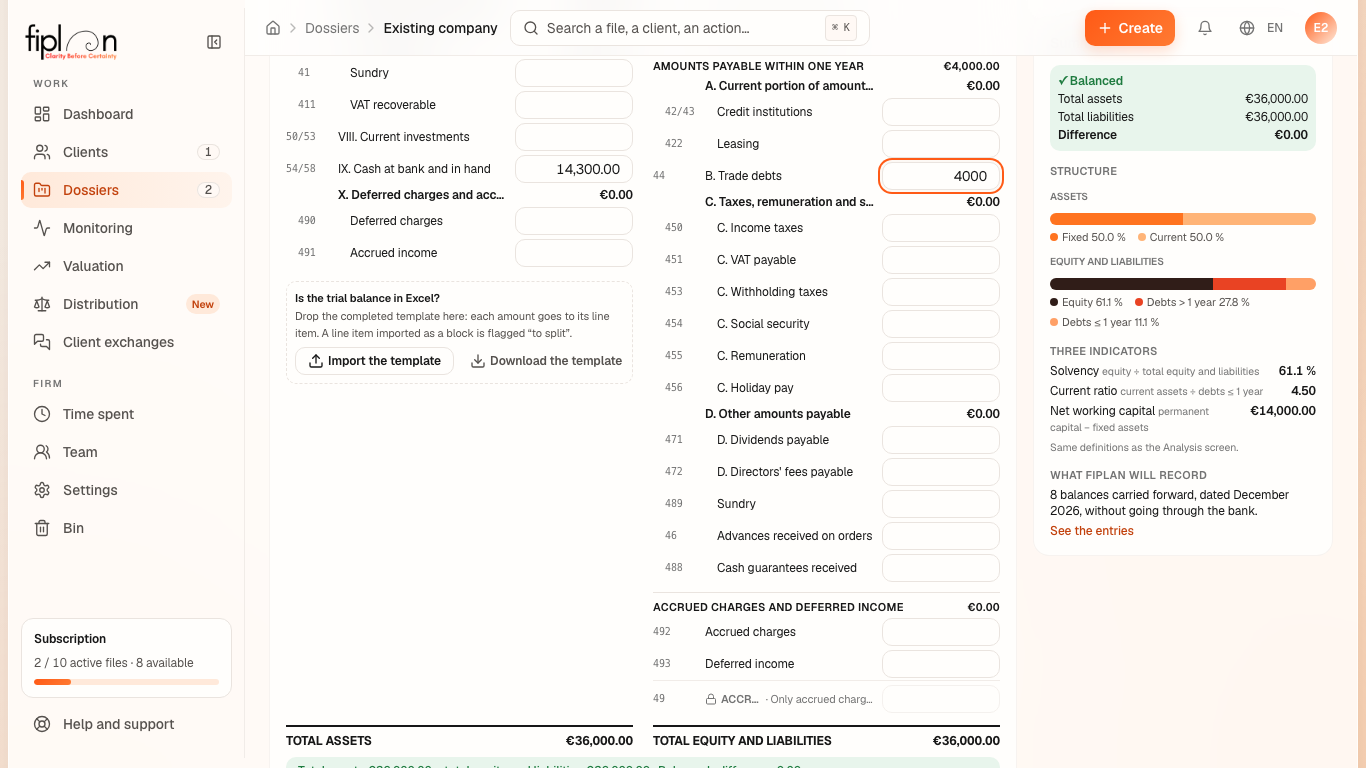Go to home breadcrumb icon

(273, 28)
